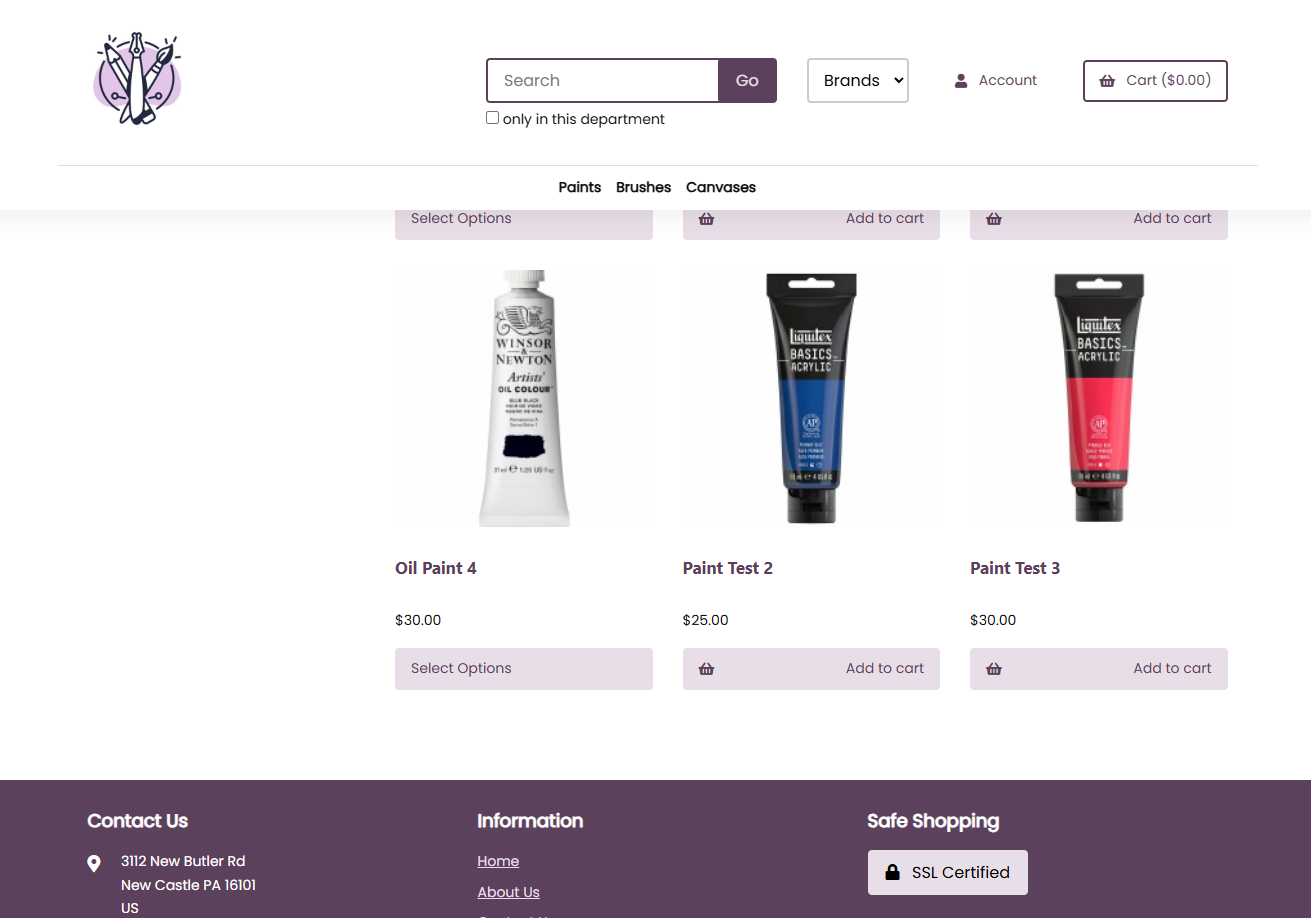Follow the About Us footer link
Image resolution: width=1311 pixels, height=918 pixels.
tap(508, 892)
